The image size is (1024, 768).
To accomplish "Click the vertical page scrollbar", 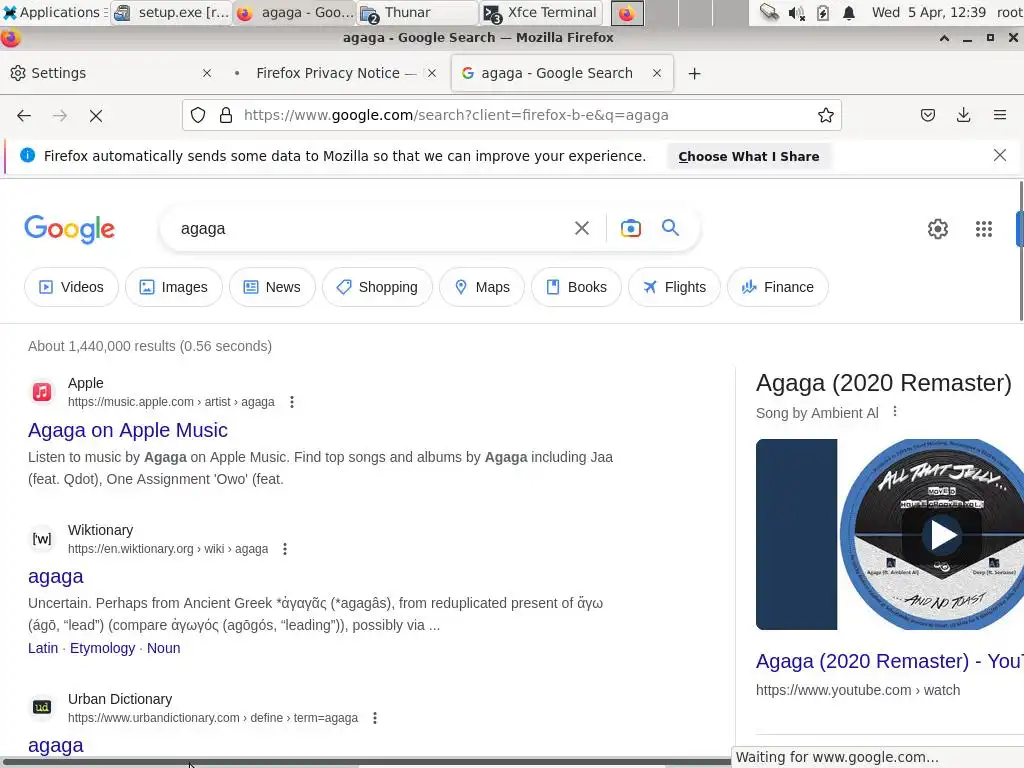I will pyautogui.click(x=1020, y=252).
